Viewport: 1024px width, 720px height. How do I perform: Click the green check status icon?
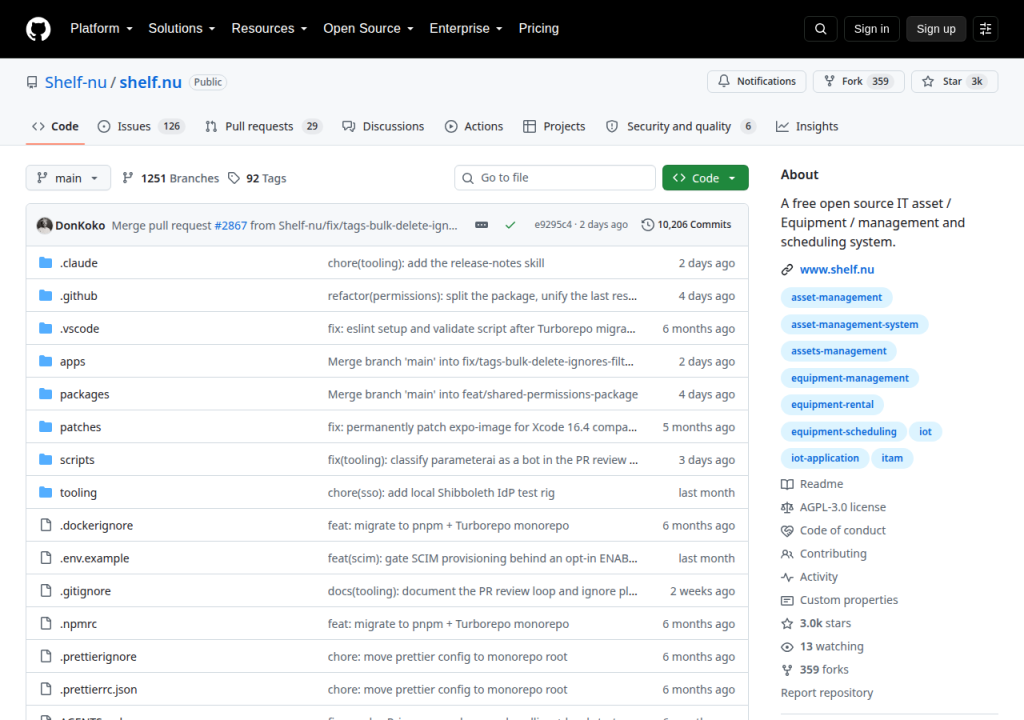510,225
